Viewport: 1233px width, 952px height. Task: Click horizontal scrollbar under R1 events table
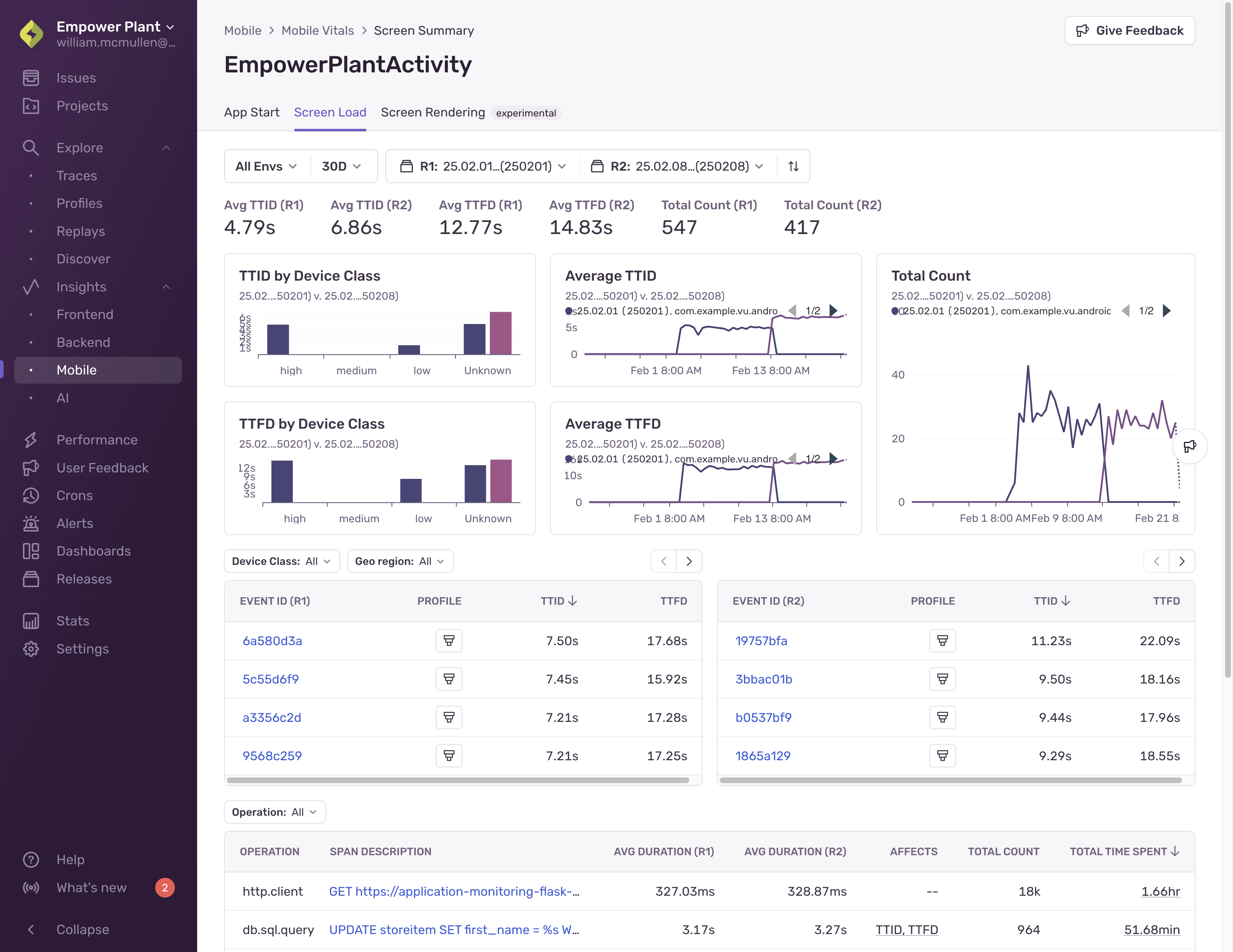pyautogui.click(x=457, y=780)
